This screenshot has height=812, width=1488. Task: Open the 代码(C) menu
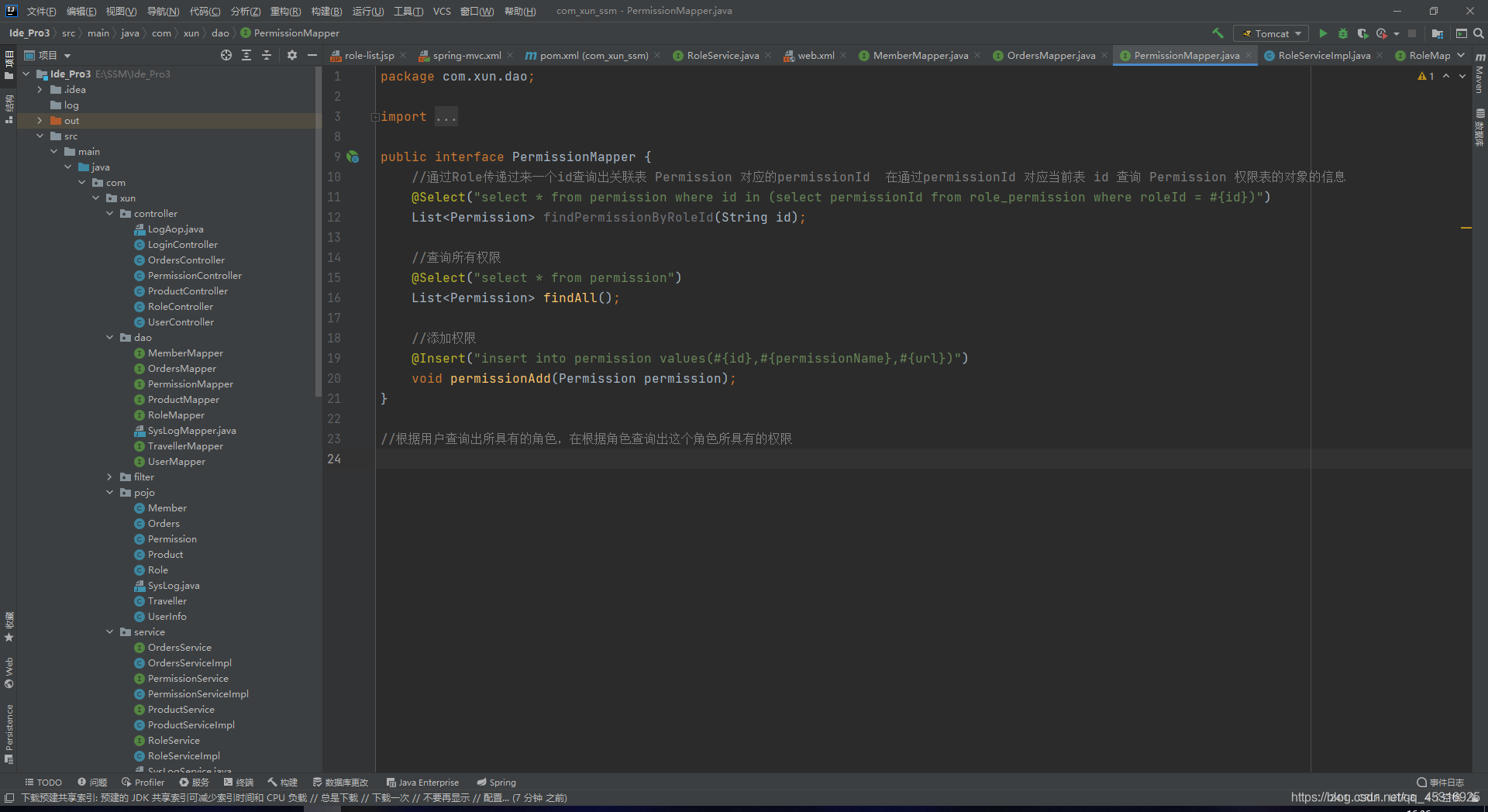tap(205, 11)
